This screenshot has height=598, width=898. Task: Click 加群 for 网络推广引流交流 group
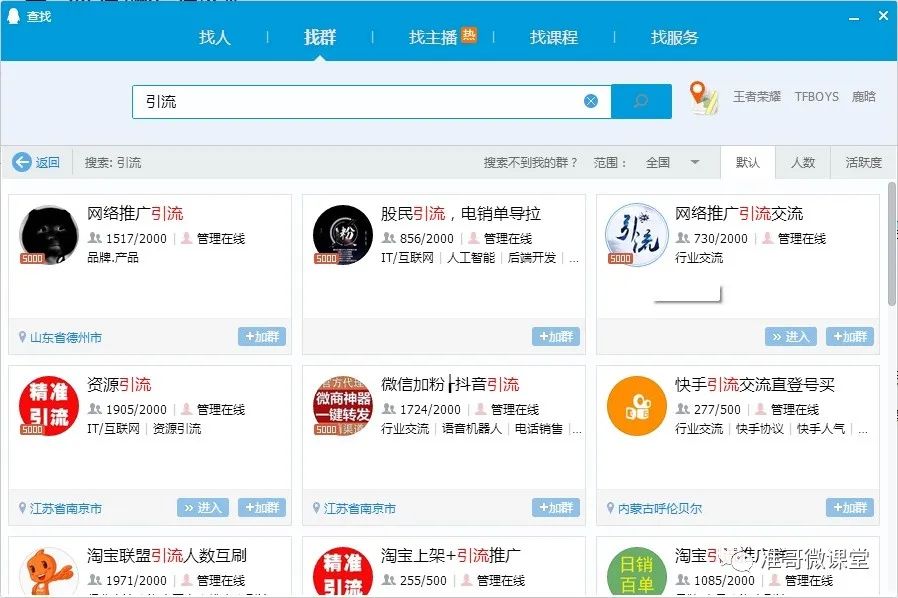click(850, 337)
